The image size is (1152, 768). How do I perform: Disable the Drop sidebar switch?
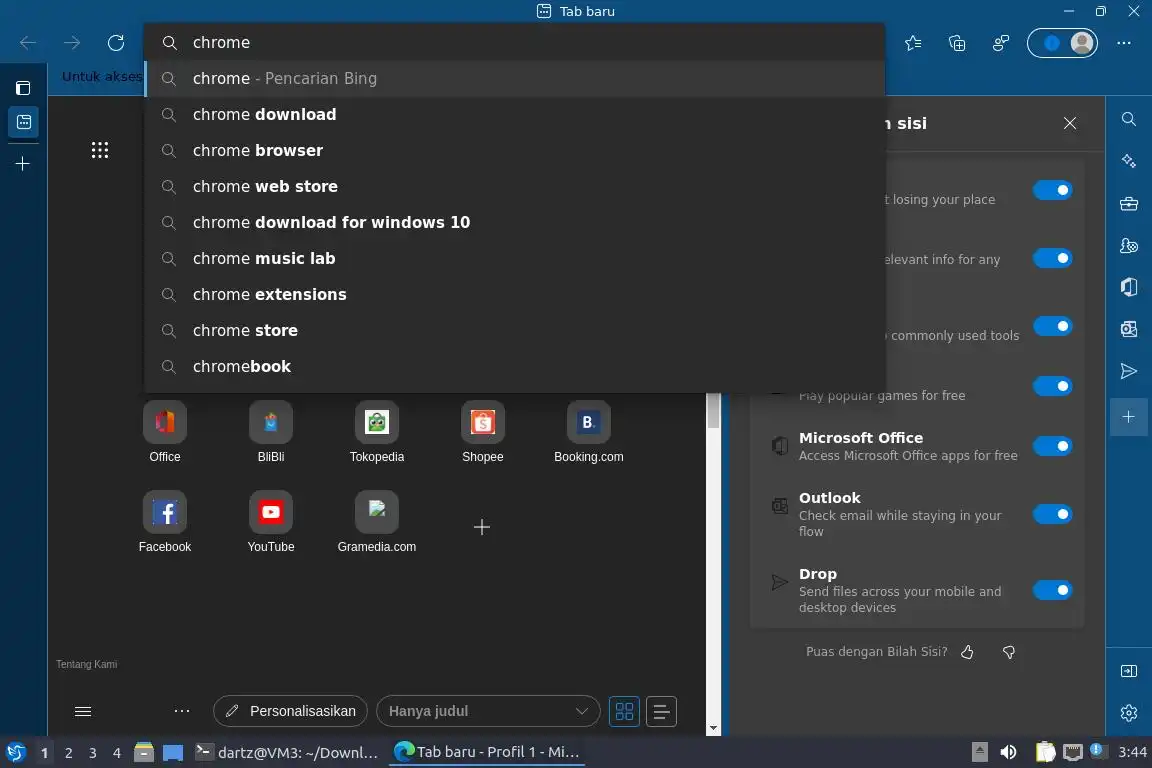pyautogui.click(x=1052, y=590)
